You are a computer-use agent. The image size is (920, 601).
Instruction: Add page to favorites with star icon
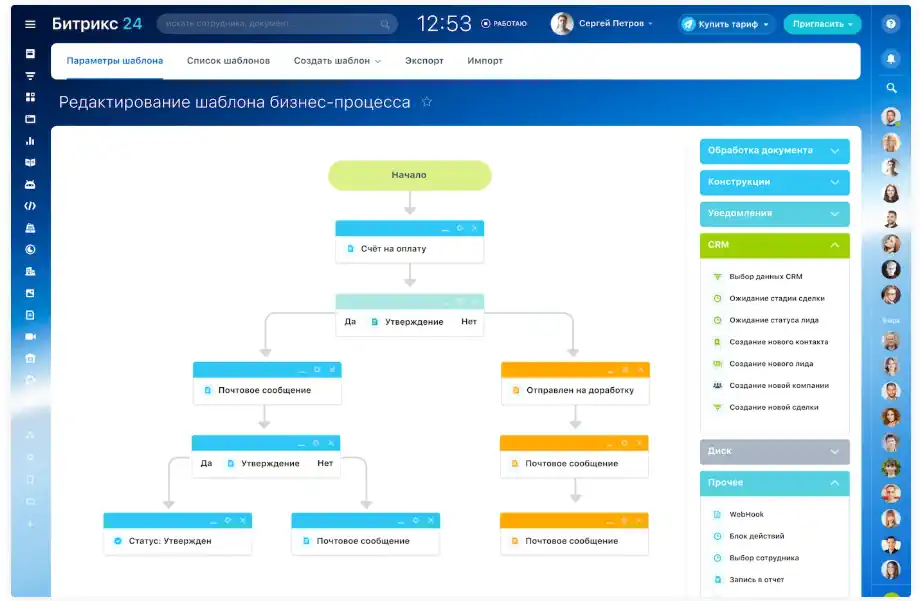[x=427, y=102]
